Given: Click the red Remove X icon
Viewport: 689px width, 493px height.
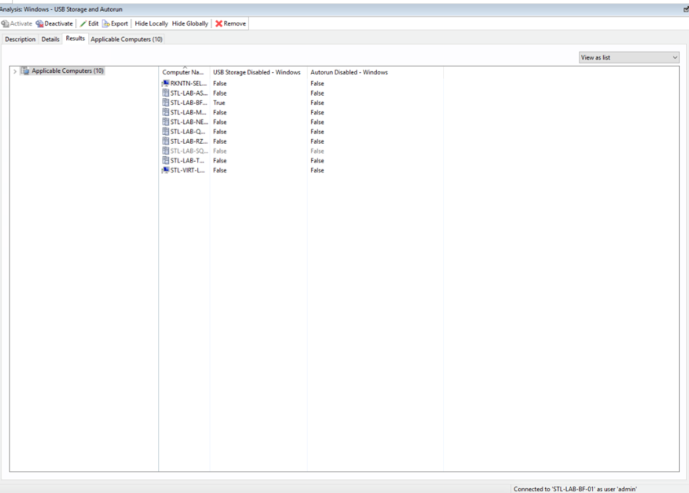Looking at the screenshot, I should [x=218, y=23].
